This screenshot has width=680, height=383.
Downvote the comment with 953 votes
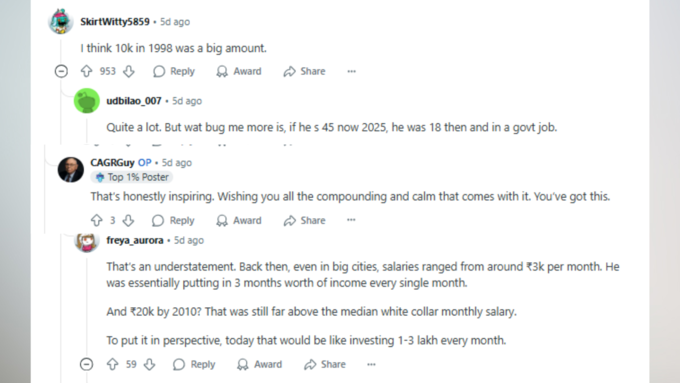click(x=128, y=71)
